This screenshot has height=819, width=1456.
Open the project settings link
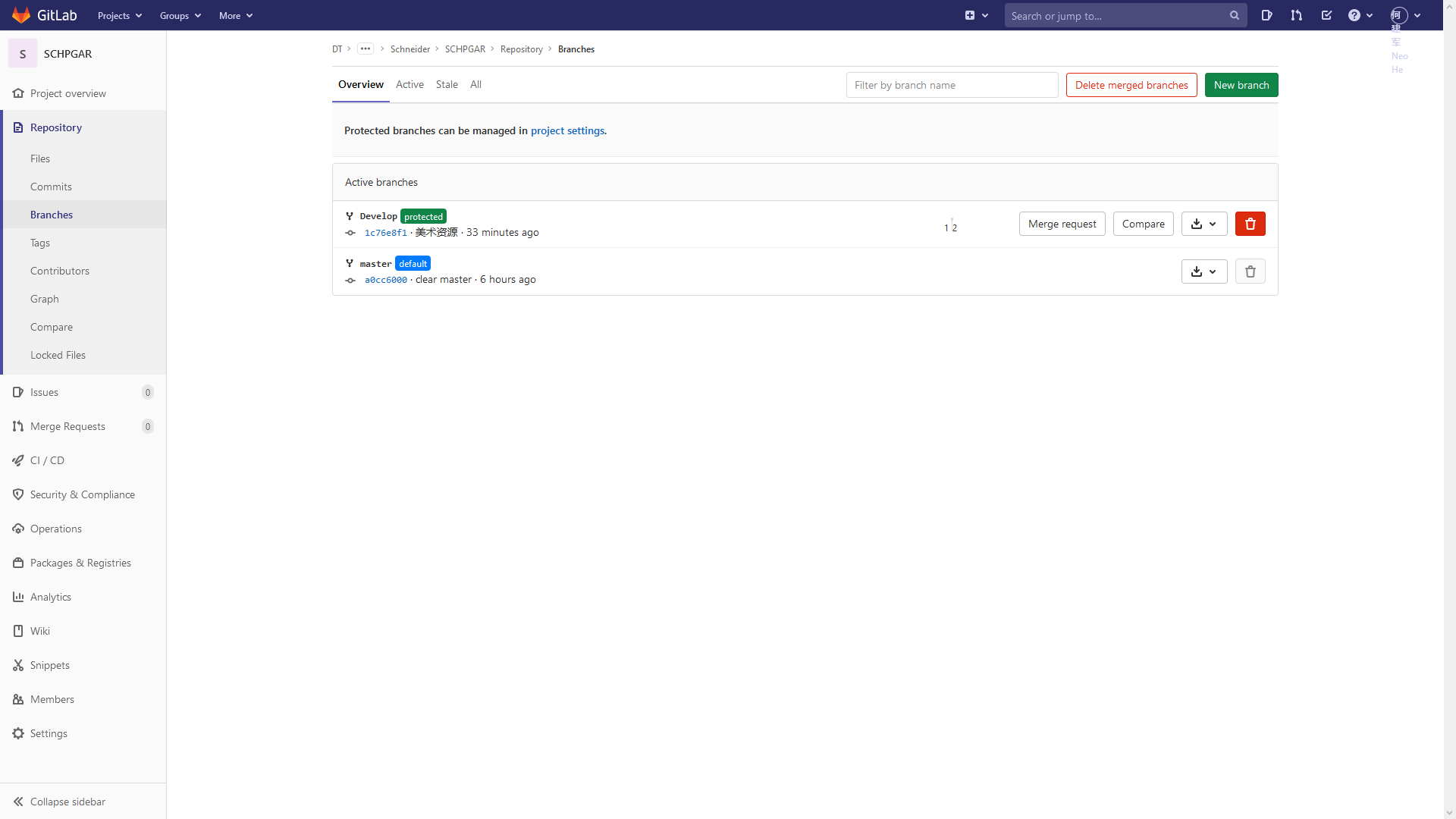click(x=567, y=130)
